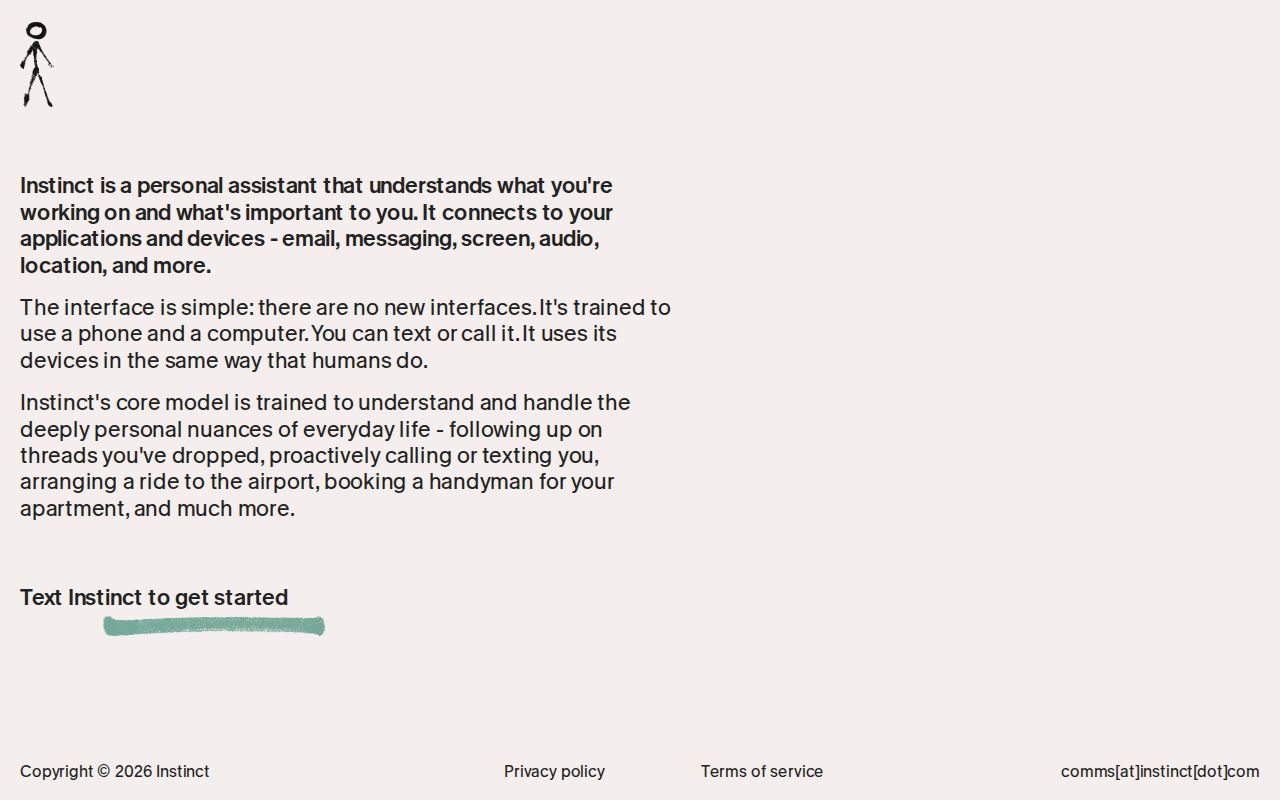Click the bold line 'location, and more.'
Screen dimensions: 1280x800
[x=116, y=266]
